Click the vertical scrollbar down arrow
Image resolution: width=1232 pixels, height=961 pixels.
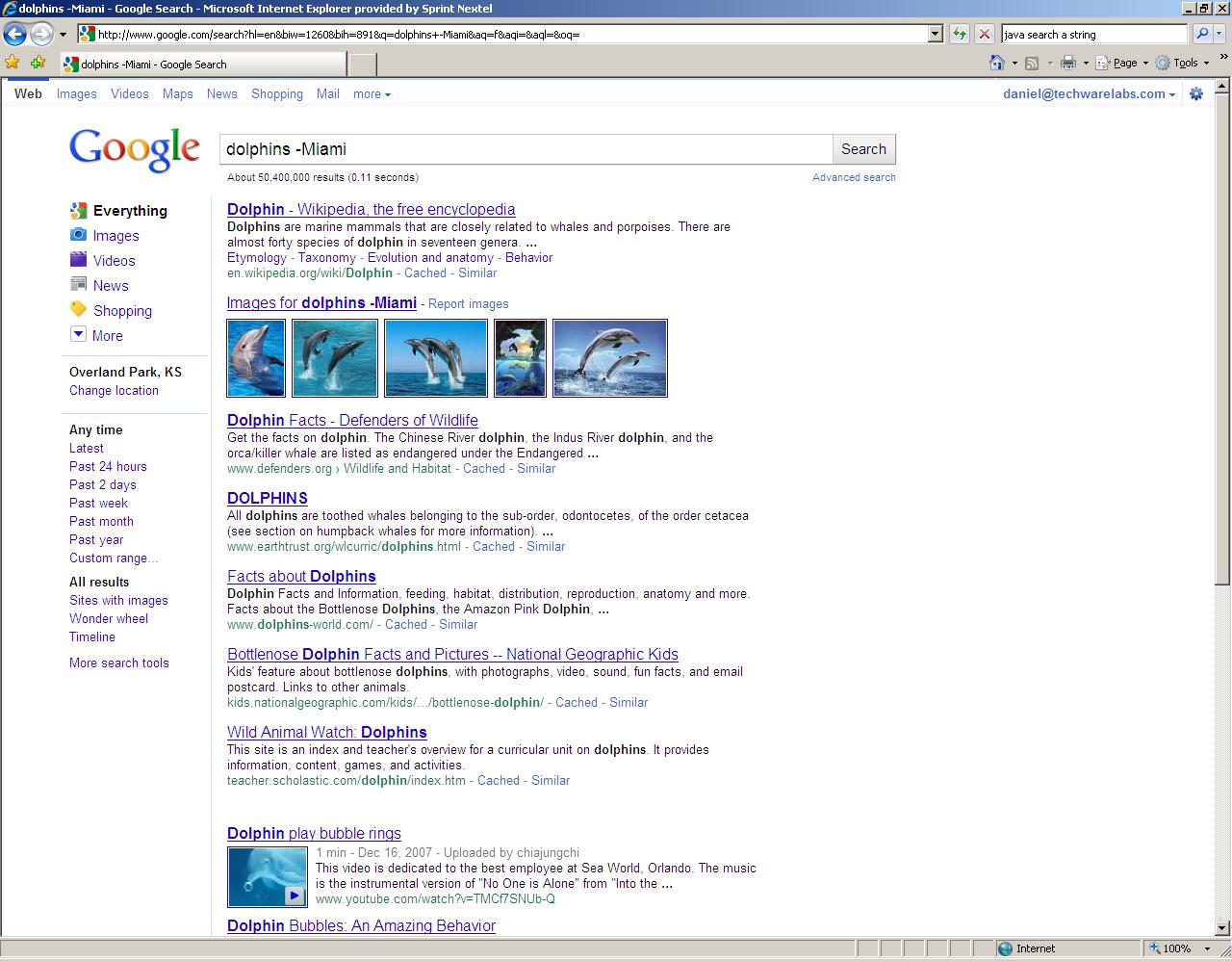[1222, 927]
